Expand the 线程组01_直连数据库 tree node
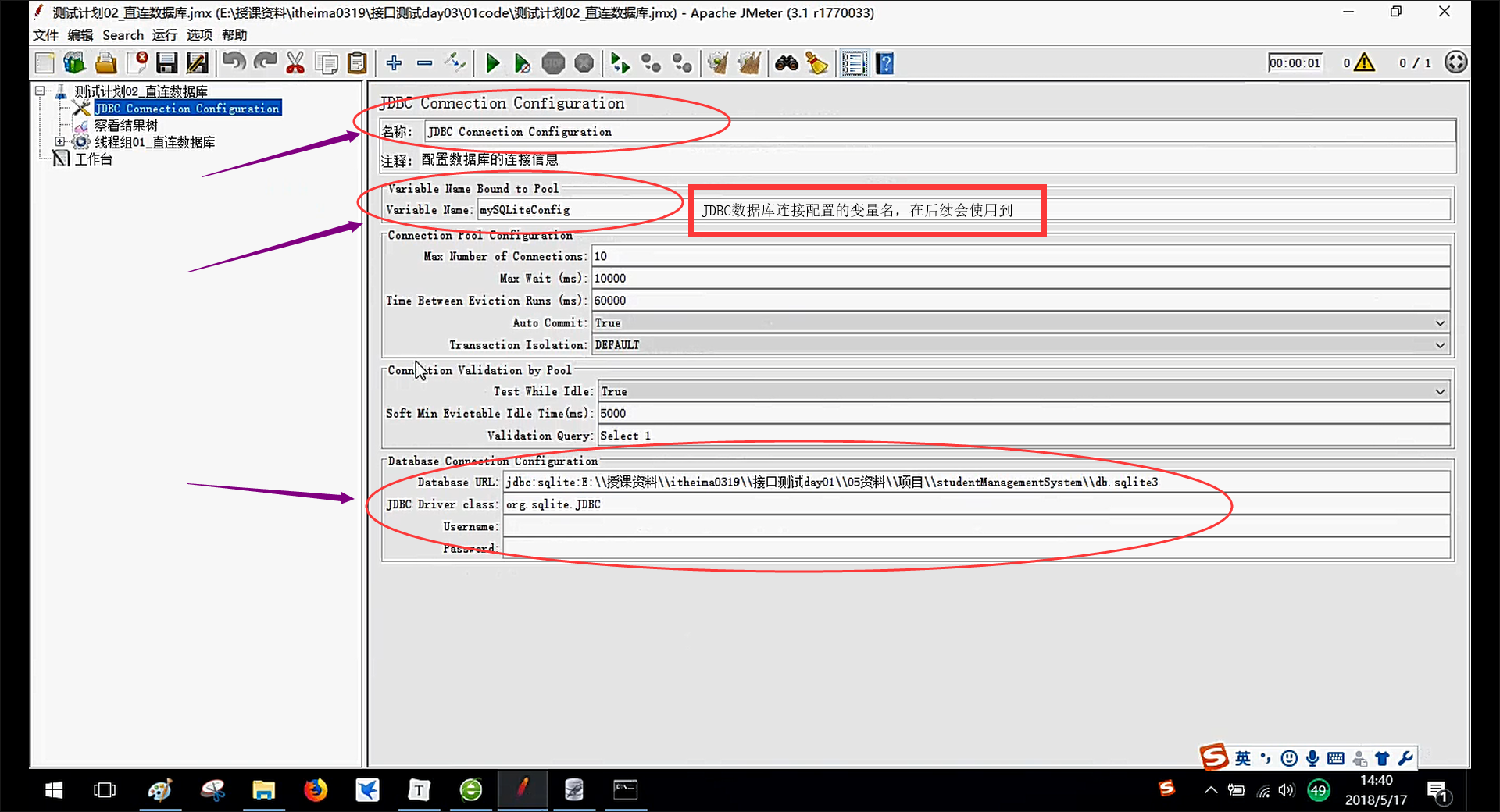This screenshot has width=1500, height=812. 59,141
